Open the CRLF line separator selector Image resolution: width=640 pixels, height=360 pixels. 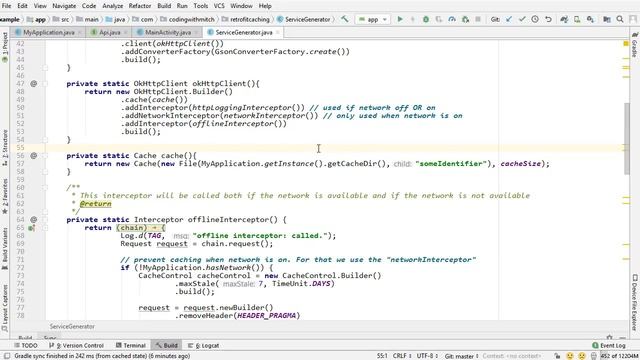(402, 356)
